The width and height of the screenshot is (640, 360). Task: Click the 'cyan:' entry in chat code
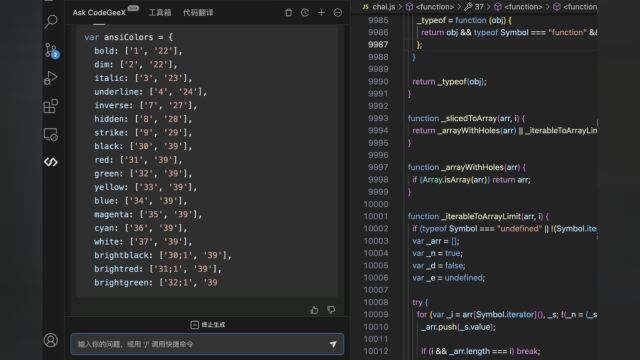[140, 228]
